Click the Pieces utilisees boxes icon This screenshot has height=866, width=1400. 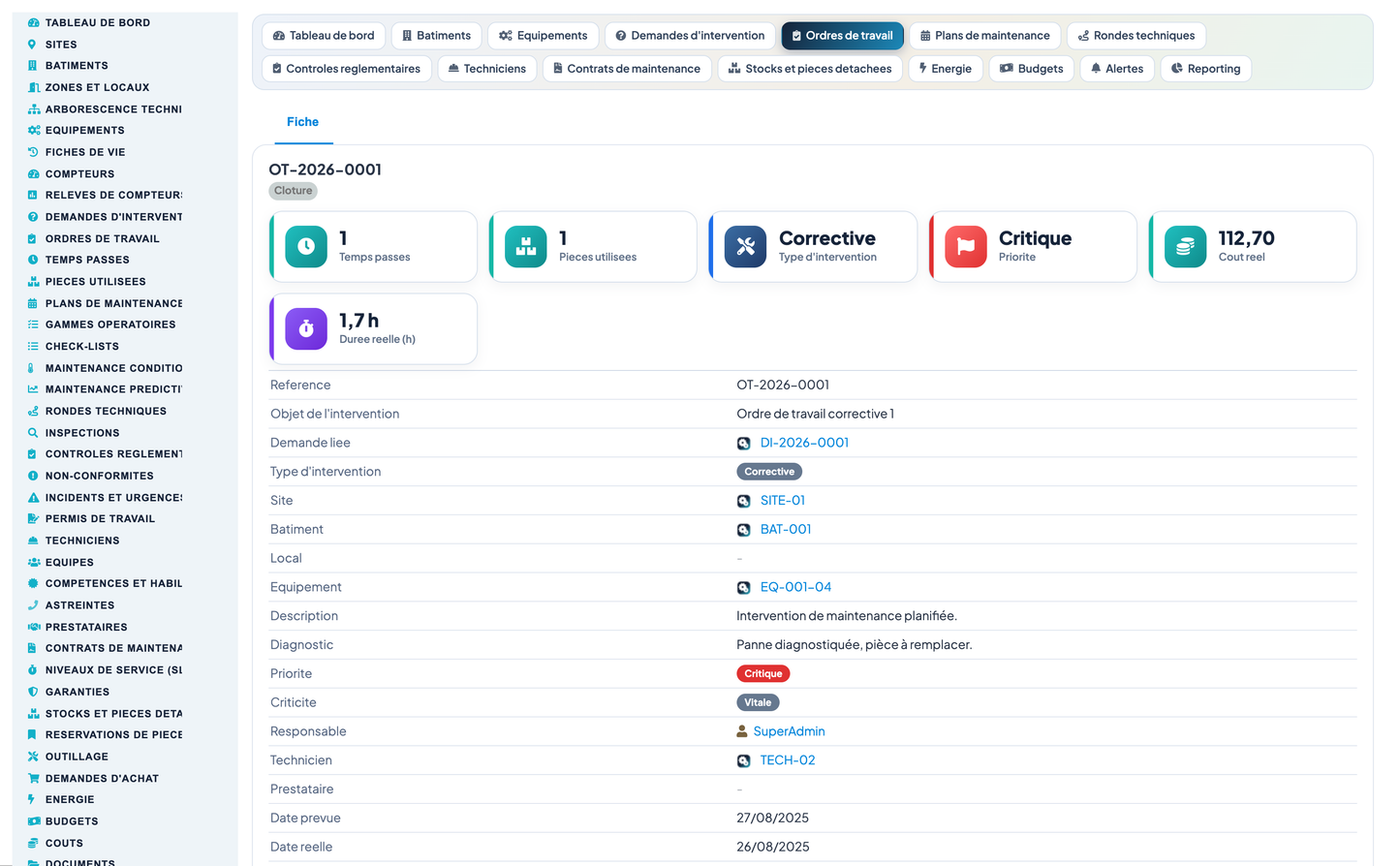[x=526, y=246]
